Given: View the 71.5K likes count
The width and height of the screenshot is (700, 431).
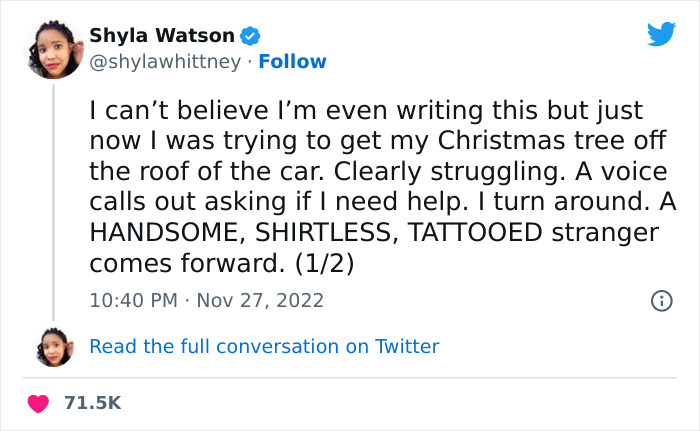Looking at the screenshot, I should coord(92,403).
